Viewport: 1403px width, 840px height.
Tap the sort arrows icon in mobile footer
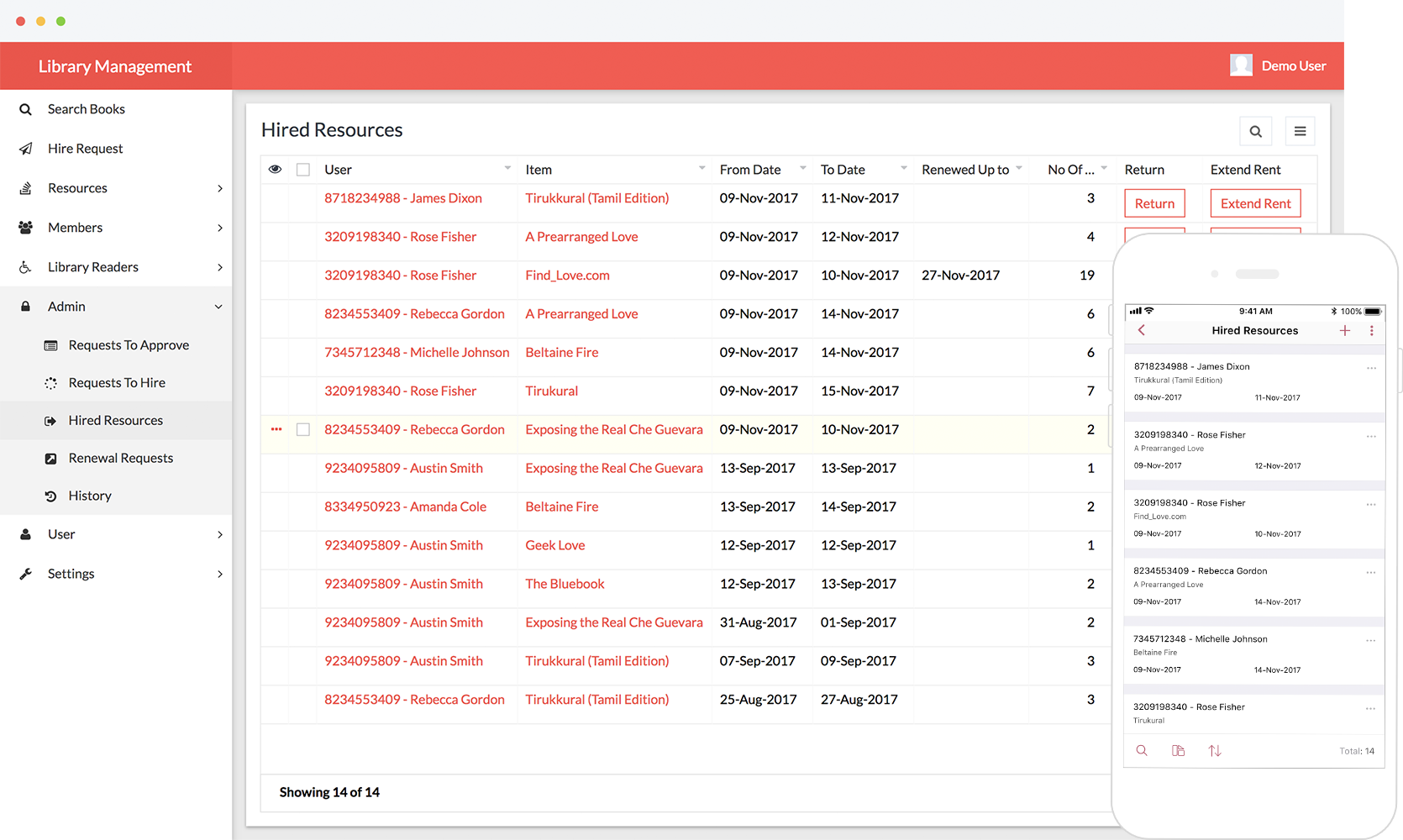point(1215,751)
